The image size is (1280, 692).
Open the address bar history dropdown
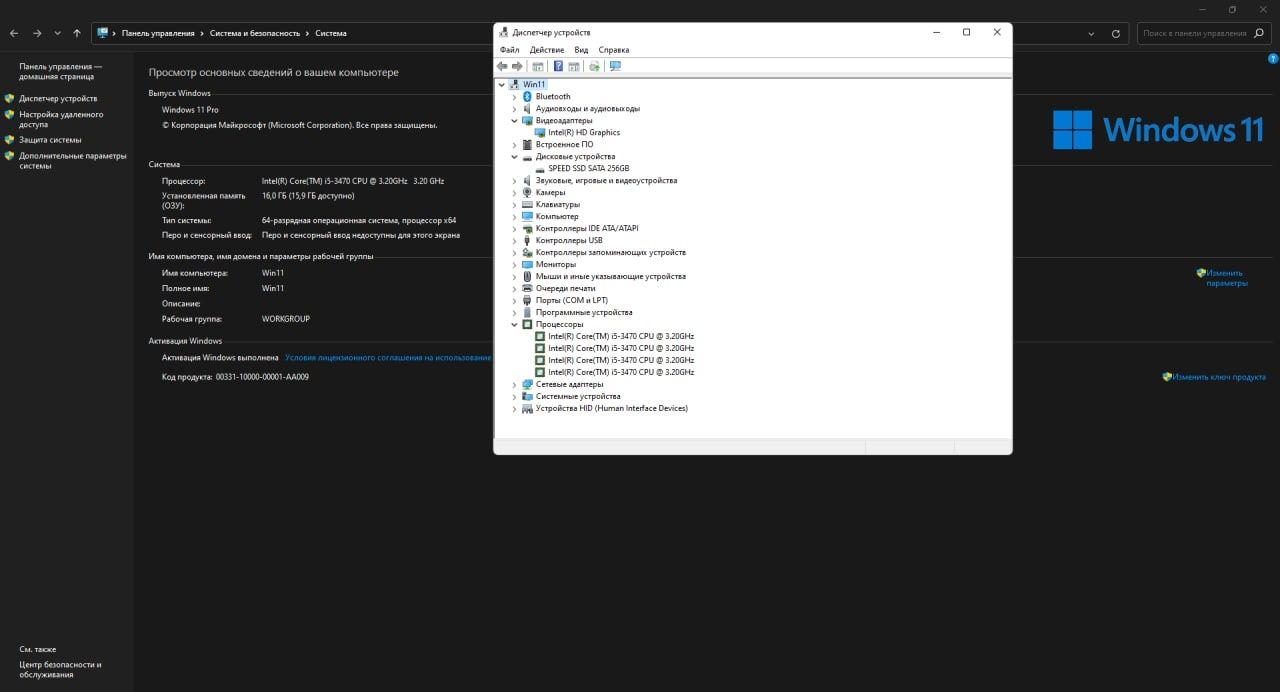tap(1092, 33)
